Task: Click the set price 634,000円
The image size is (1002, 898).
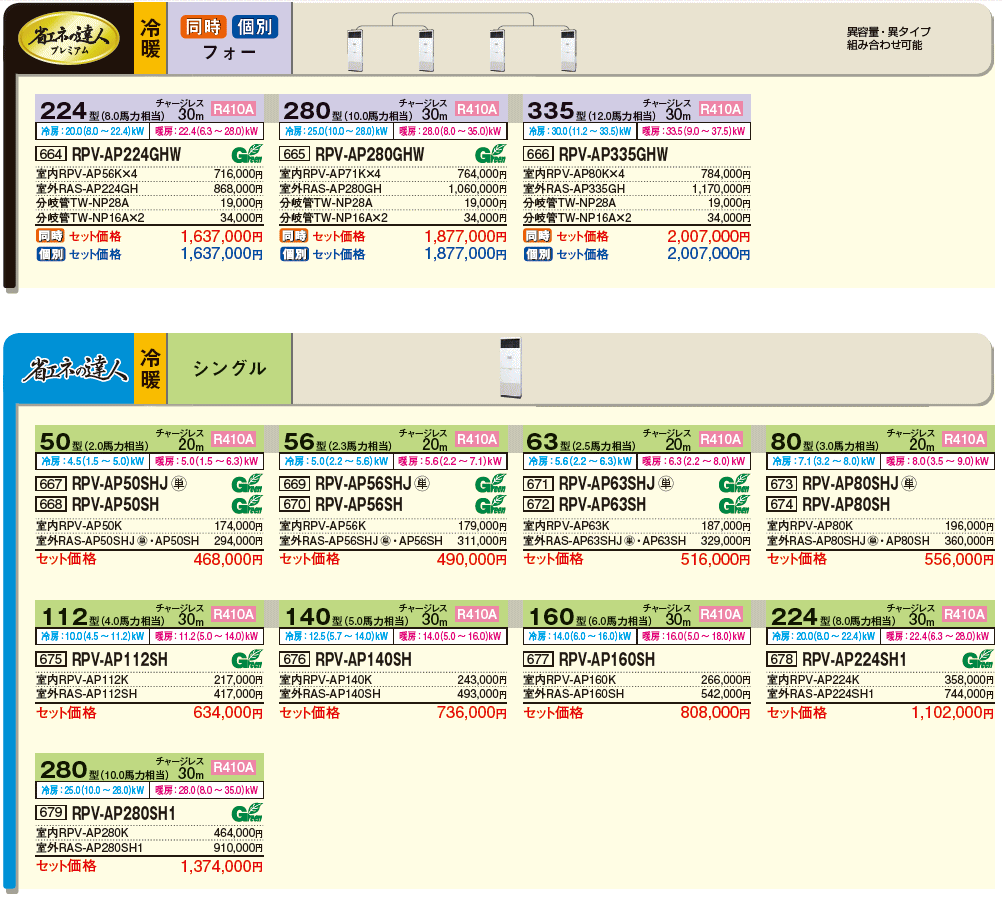Action: (228, 713)
